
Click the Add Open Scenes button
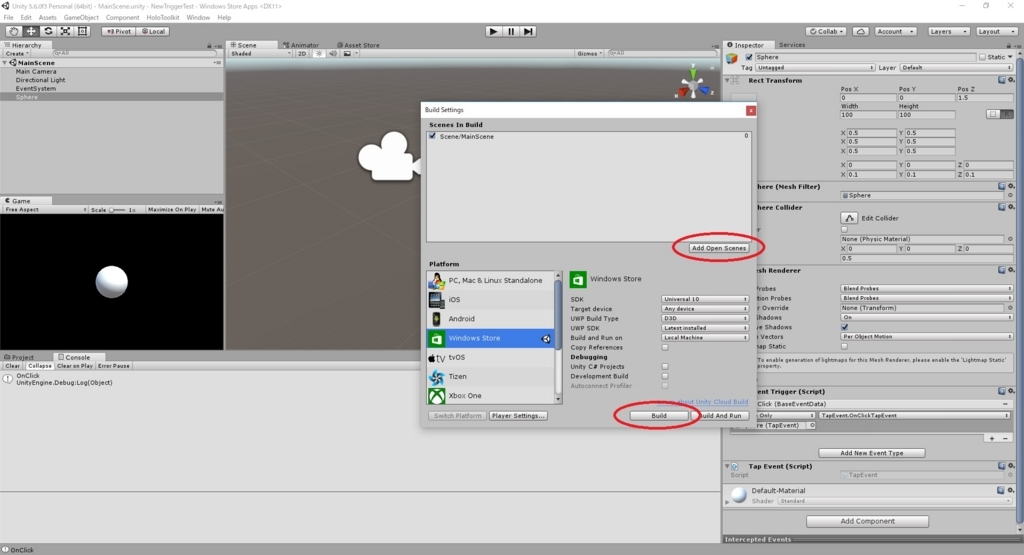tap(718, 248)
